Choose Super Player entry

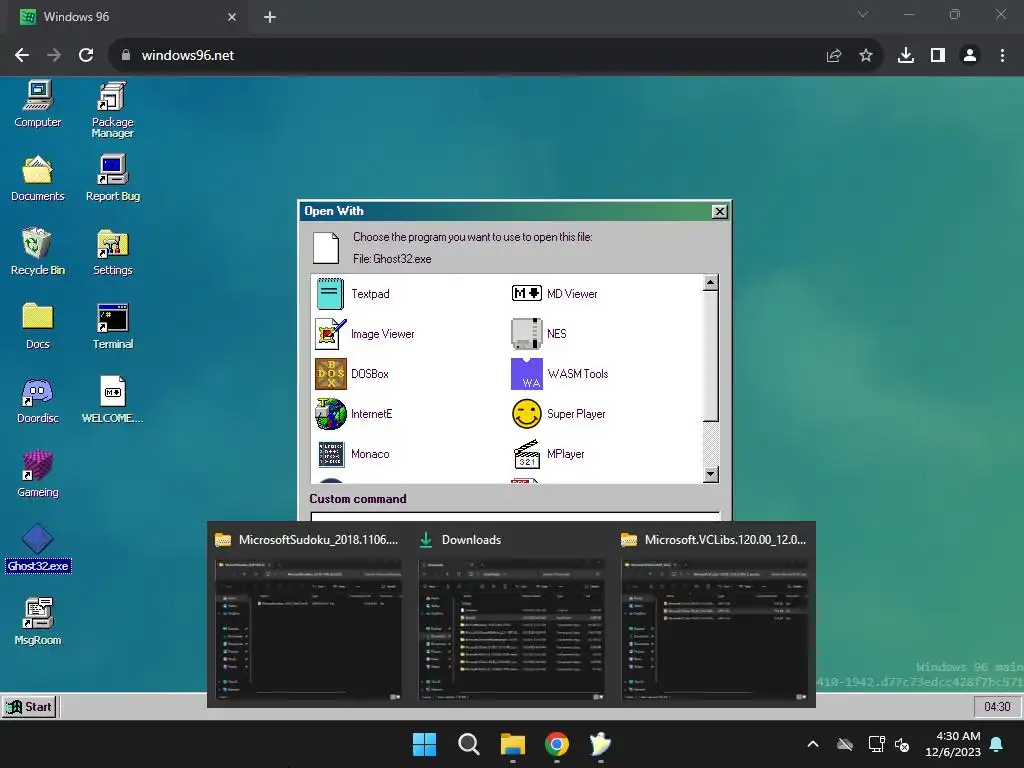coord(559,414)
